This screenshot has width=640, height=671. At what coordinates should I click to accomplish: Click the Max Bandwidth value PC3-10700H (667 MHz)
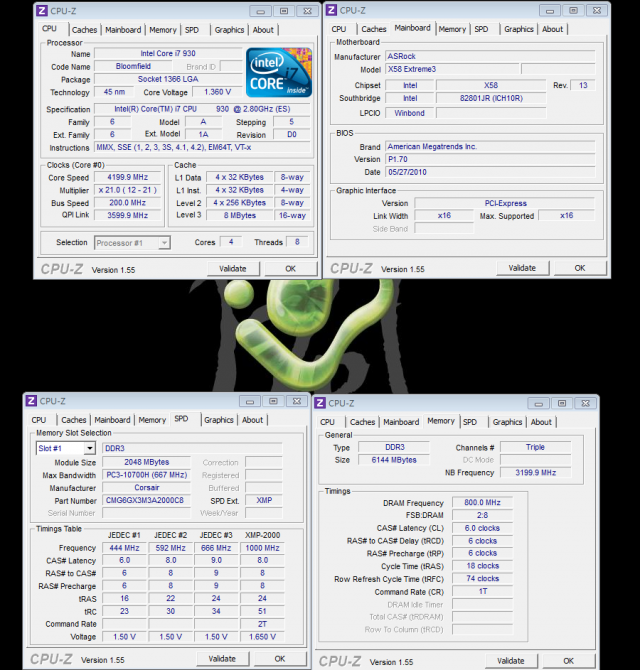(146, 475)
